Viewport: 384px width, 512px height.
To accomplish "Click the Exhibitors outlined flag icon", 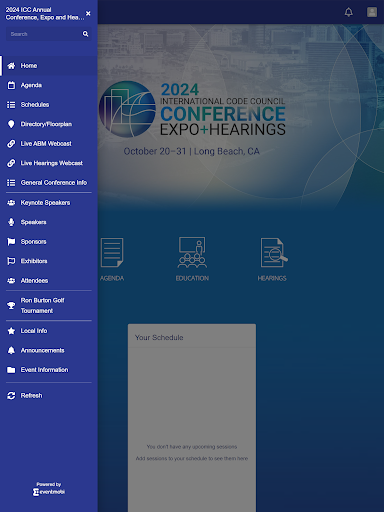I will pos(11,261).
